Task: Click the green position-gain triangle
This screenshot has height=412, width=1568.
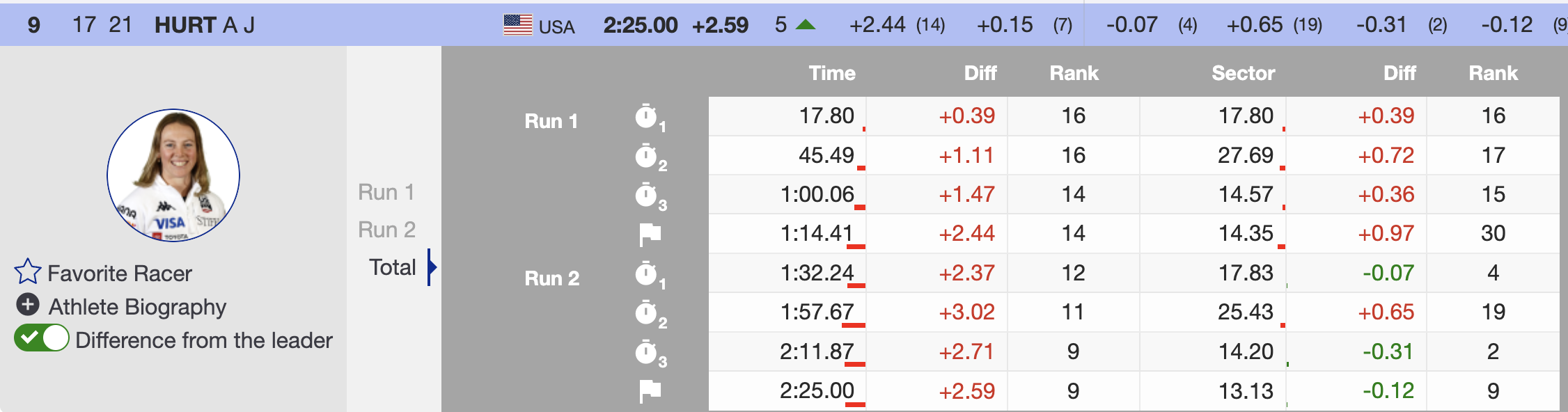Action: click(806, 25)
